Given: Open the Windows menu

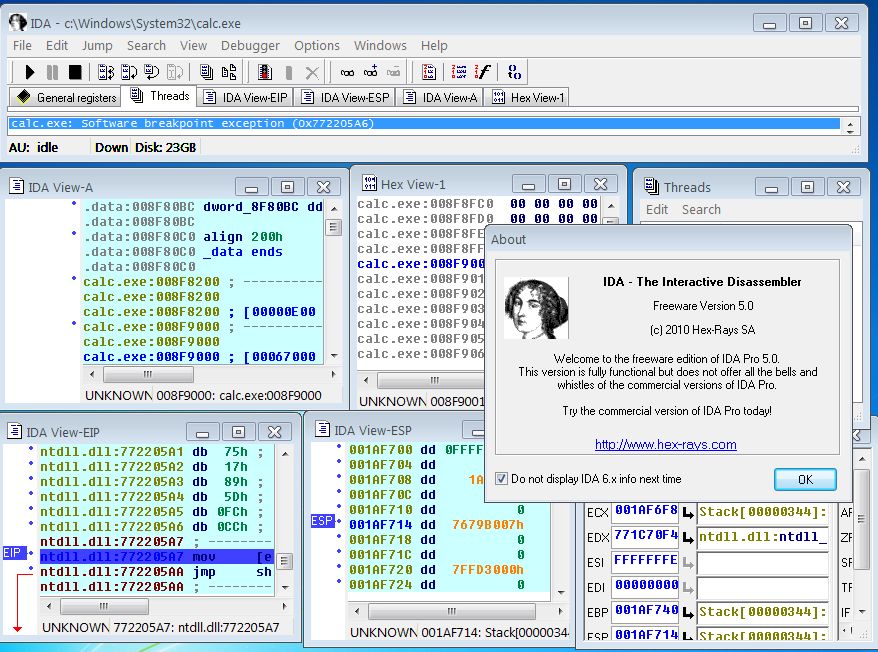Looking at the screenshot, I should (x=380, y=45).
